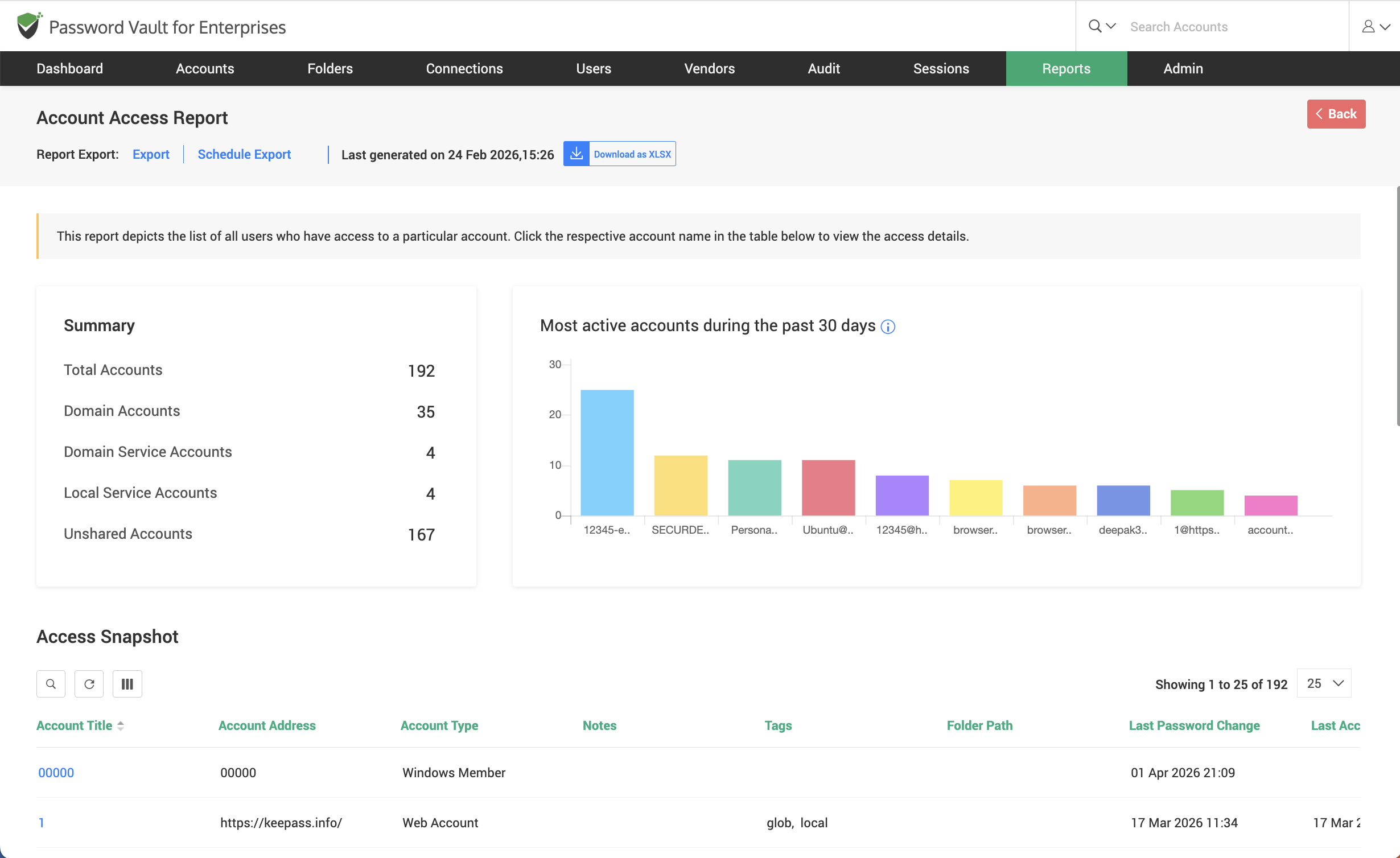Click the Web Account type cell
The height and width of the screenshot is (858, 1400).
pyautogui.click(x=440, y=823)
